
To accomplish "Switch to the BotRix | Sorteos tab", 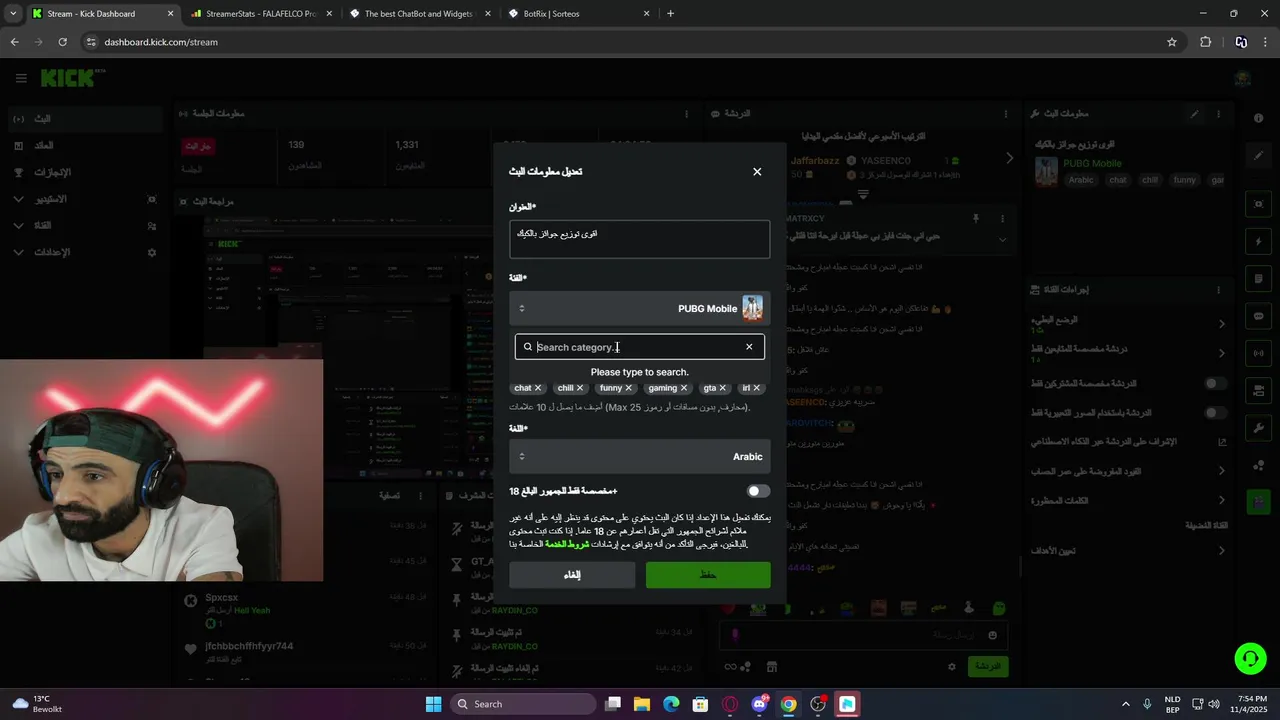I will click(x=577, y=14).
